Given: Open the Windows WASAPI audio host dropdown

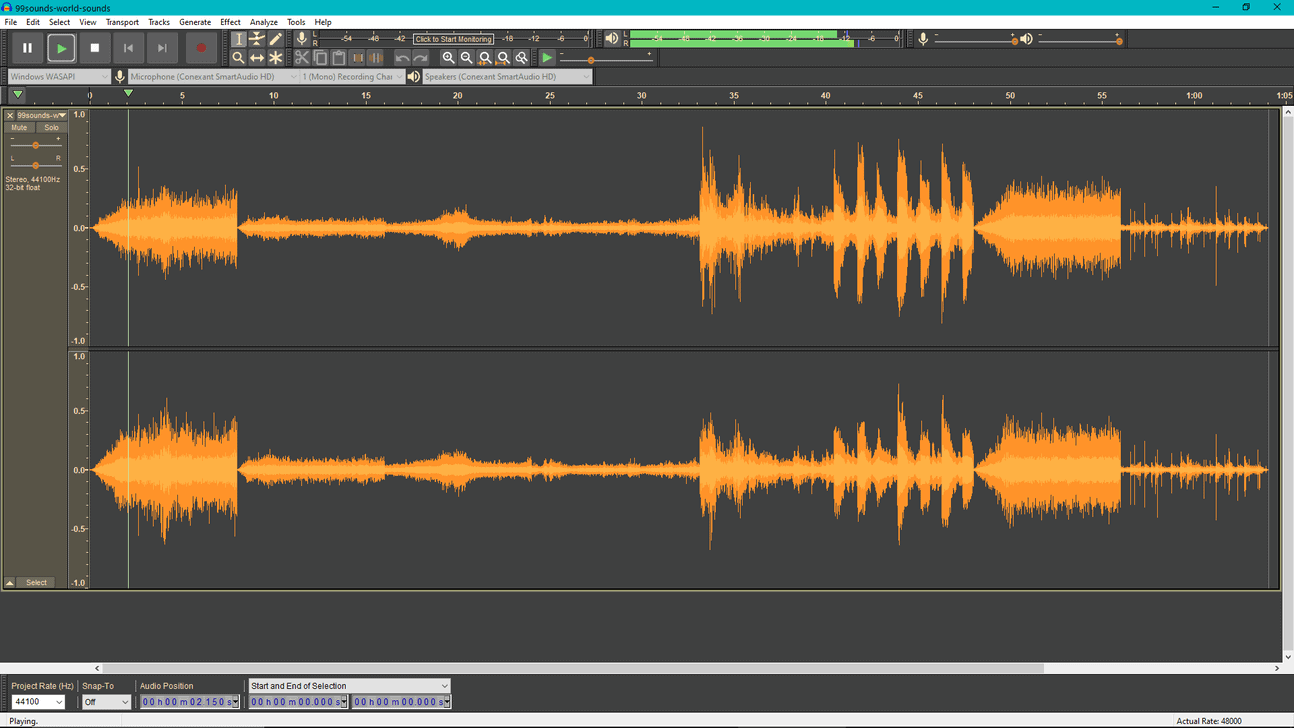Looking at the screenshot, I should (58, 77).
